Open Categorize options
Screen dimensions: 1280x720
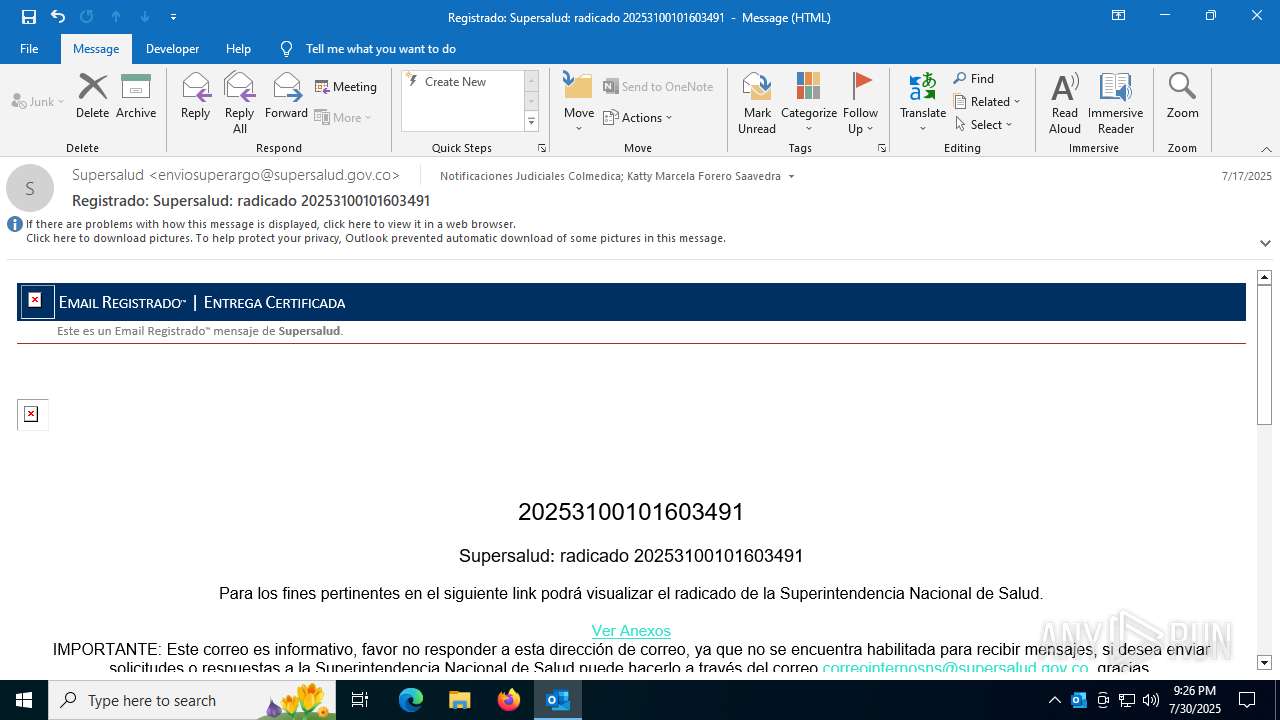click(x=809, y=103)
